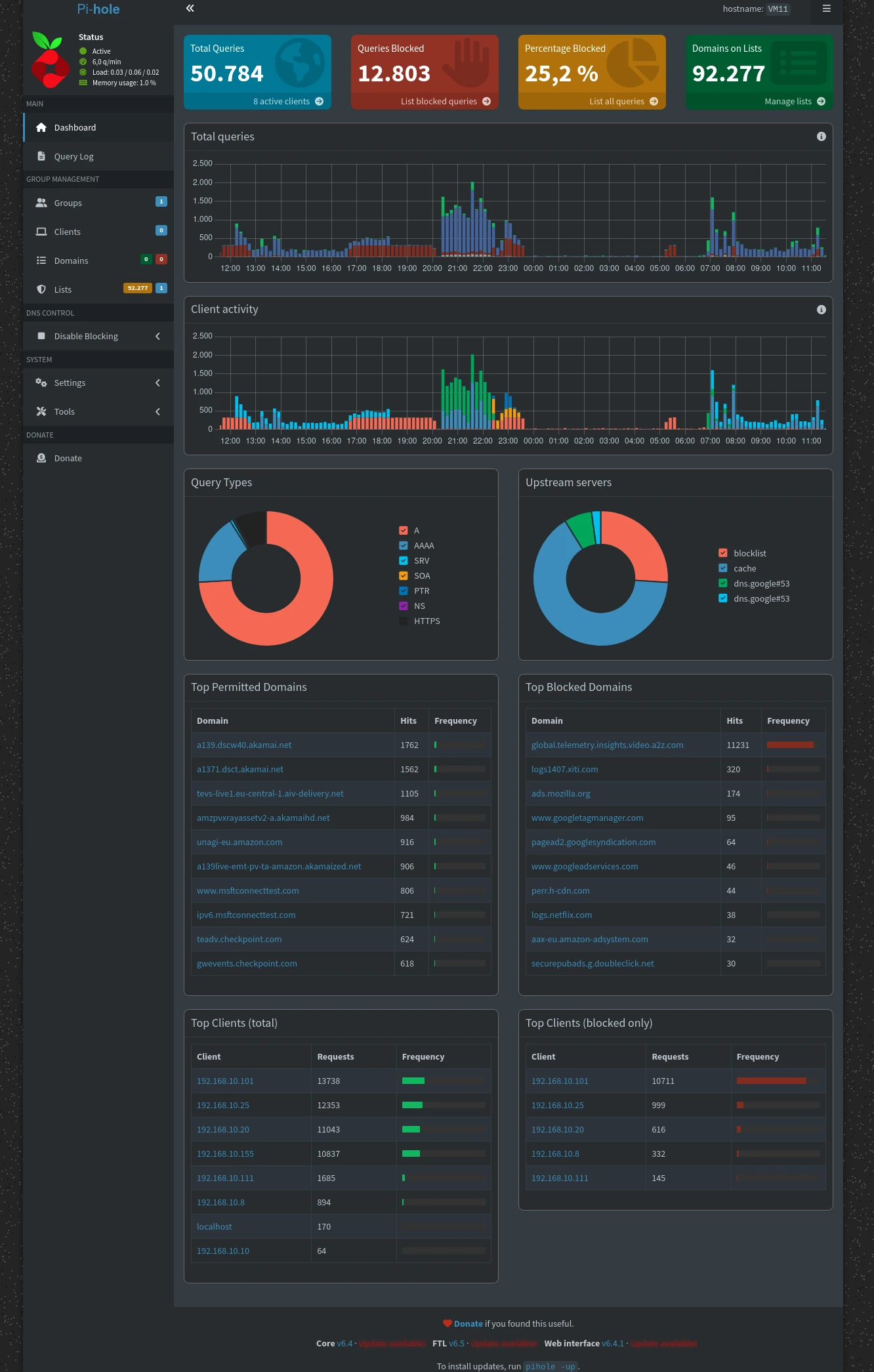Click the Pi-hole raspberry logo
The height and width of the screenshot is (1372, 874).
coord(50,60)
